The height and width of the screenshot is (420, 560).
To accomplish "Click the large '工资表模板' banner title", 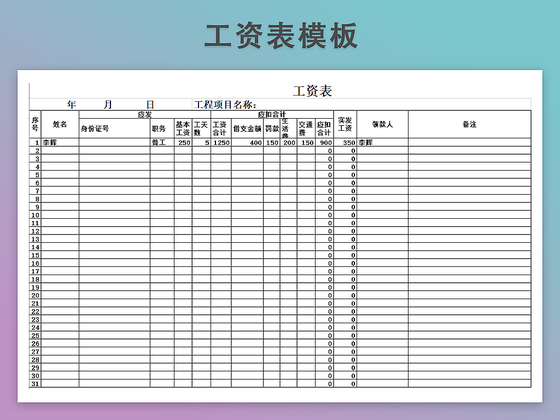I will 281,36.
